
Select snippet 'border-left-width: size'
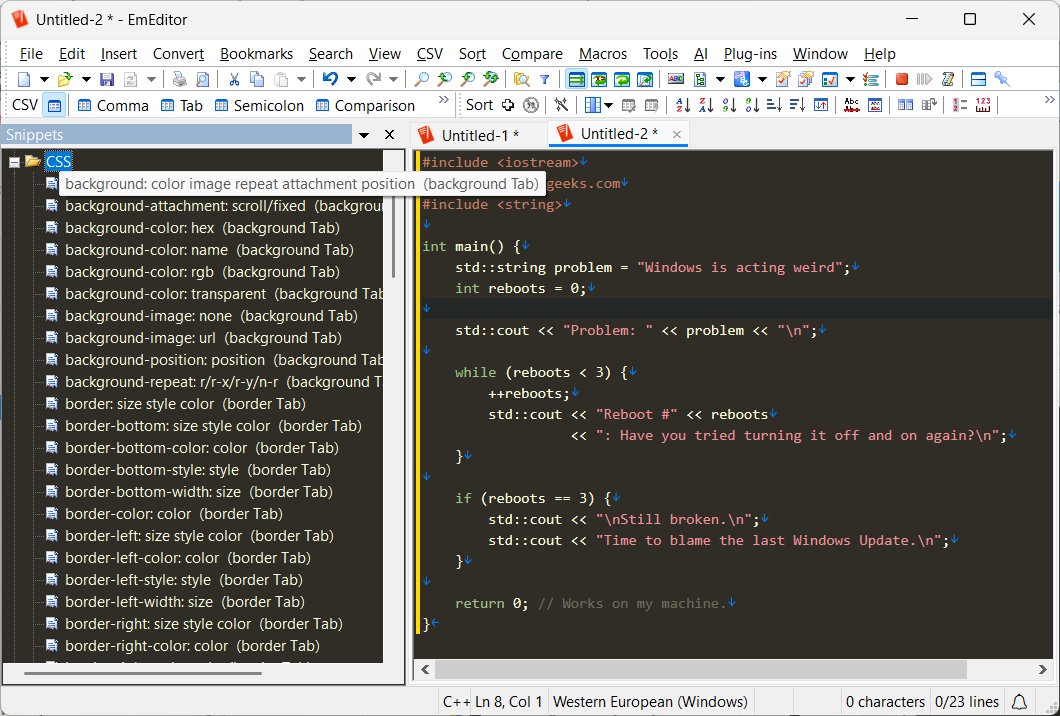pyautogui.click(x=185, y=602)
